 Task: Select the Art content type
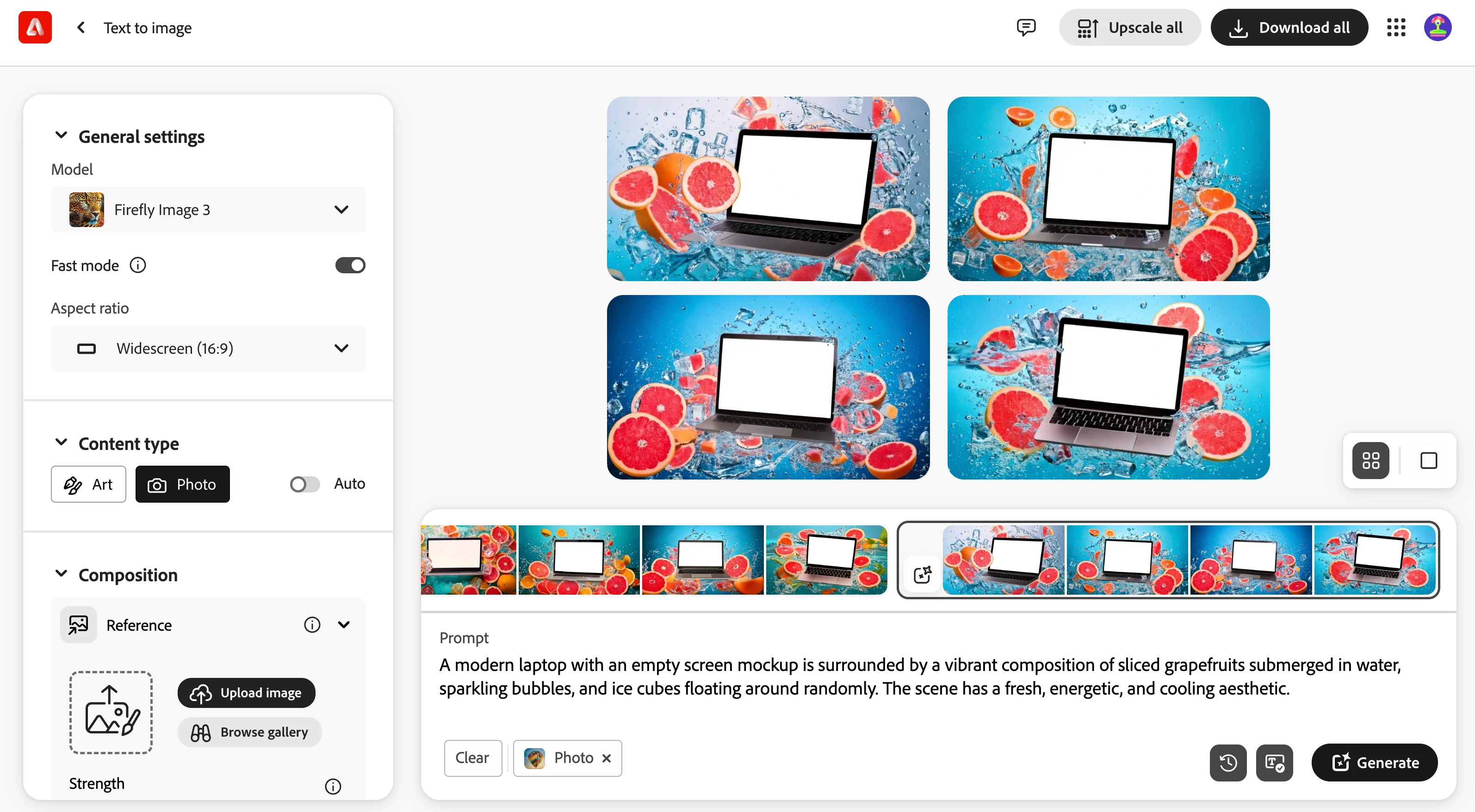point(88,484)
